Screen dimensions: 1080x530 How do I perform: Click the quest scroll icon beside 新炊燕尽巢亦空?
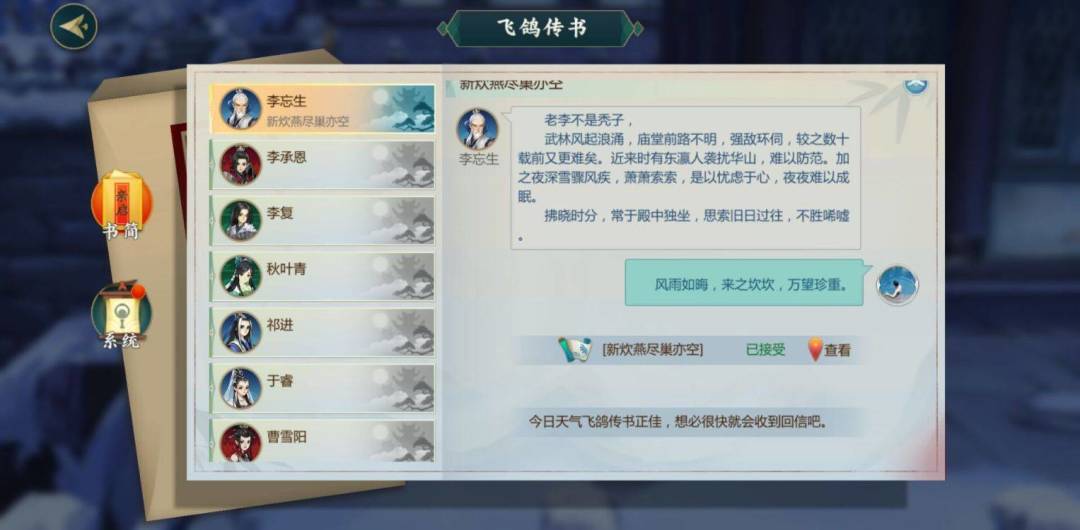coord(574,349)
